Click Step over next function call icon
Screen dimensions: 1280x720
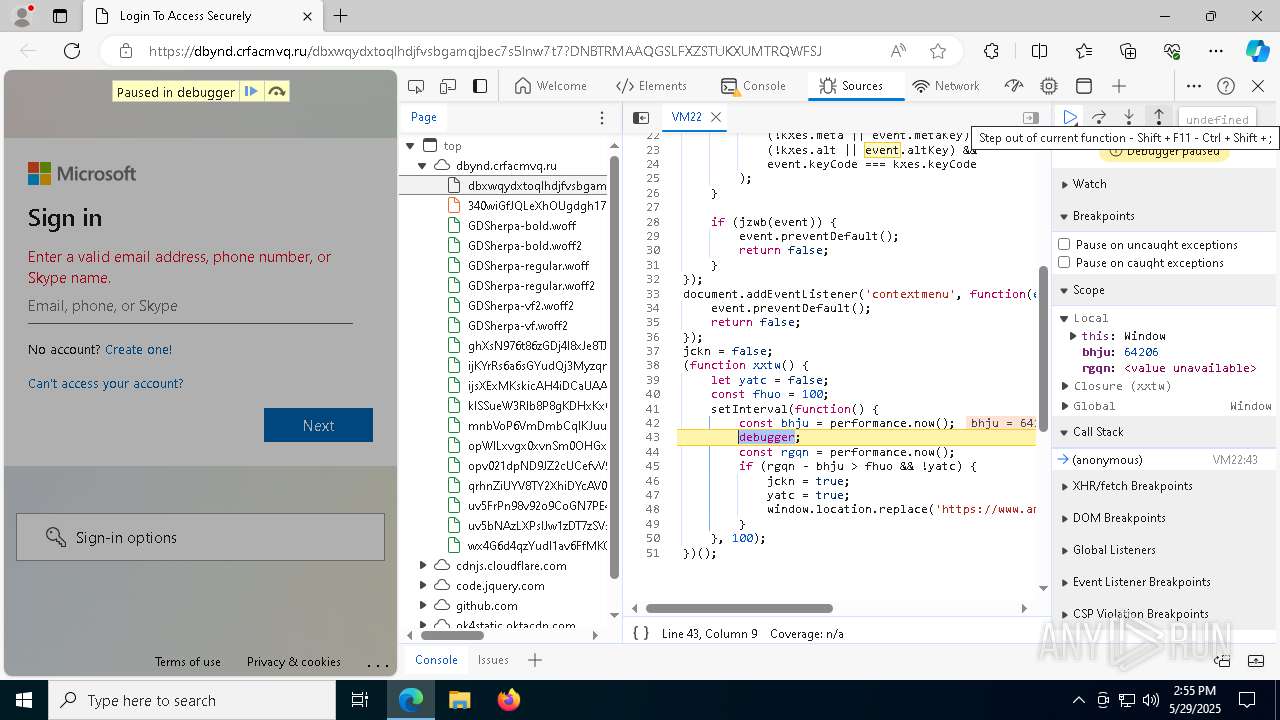(x=1099, y=118)
